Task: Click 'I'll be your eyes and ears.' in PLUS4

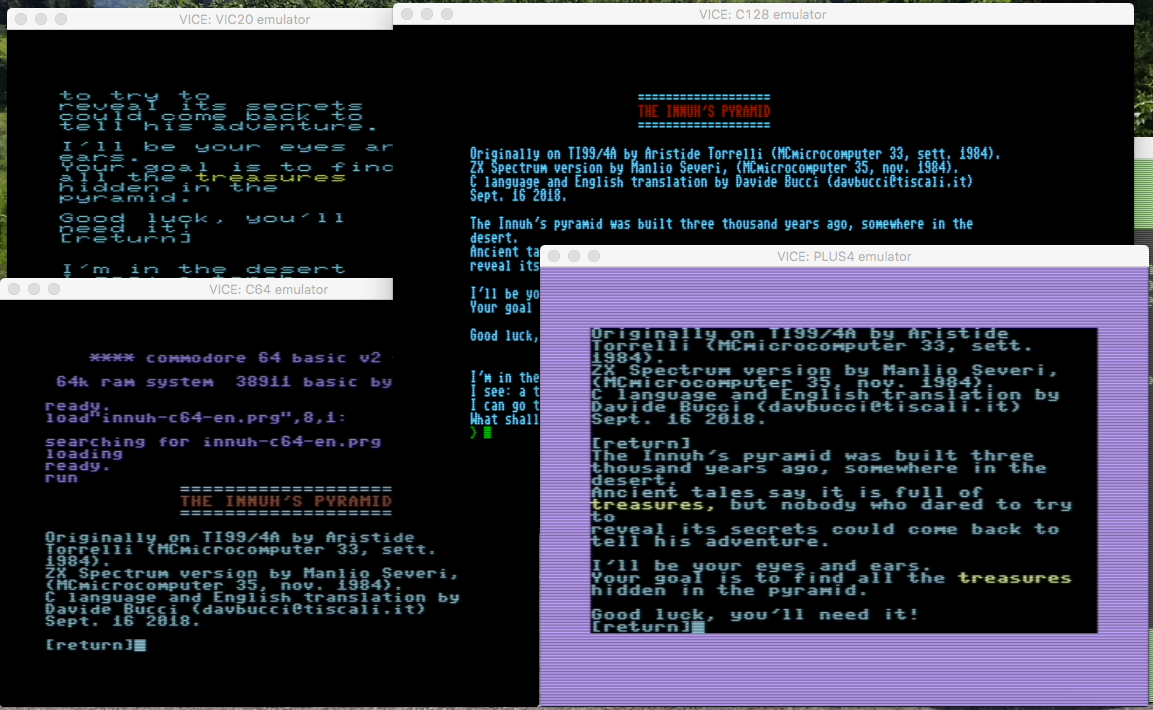Action: click(761, 566)
